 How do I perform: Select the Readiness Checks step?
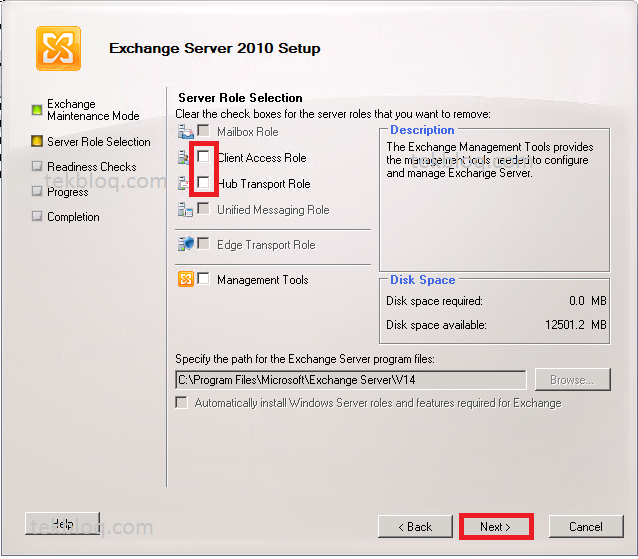92,167
